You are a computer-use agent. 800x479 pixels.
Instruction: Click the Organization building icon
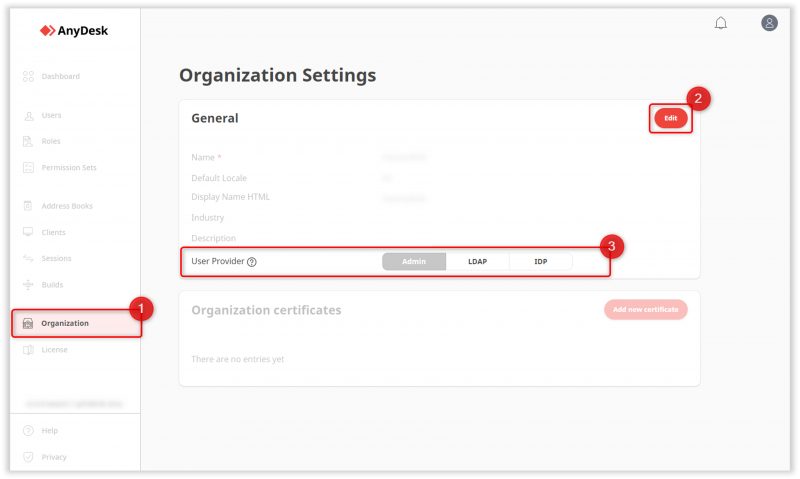tap(28, 323)
